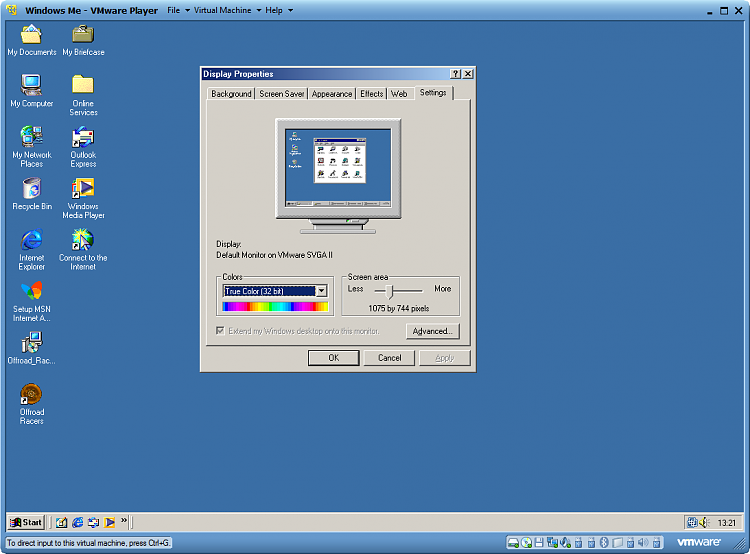Close the Display Properties dialog
Screen dimensions: 750x554
click(468, 74)
